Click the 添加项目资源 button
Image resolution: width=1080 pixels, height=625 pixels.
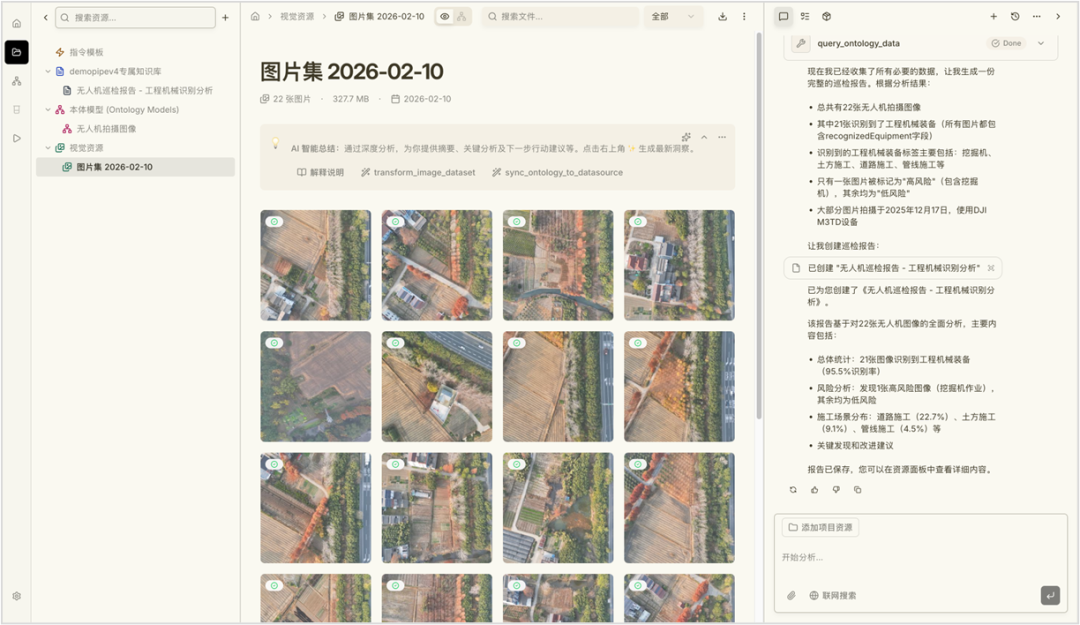point(820,527)
